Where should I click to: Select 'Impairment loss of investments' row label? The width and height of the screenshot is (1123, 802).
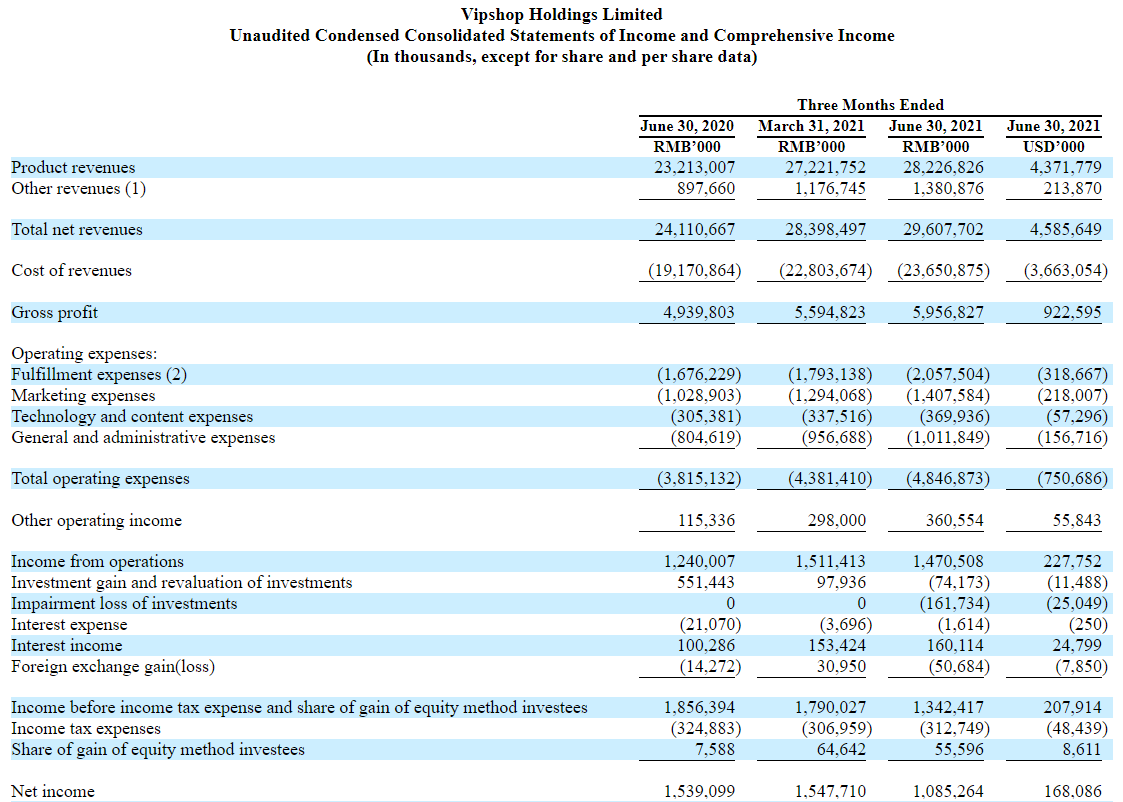[x=124, y=604]
